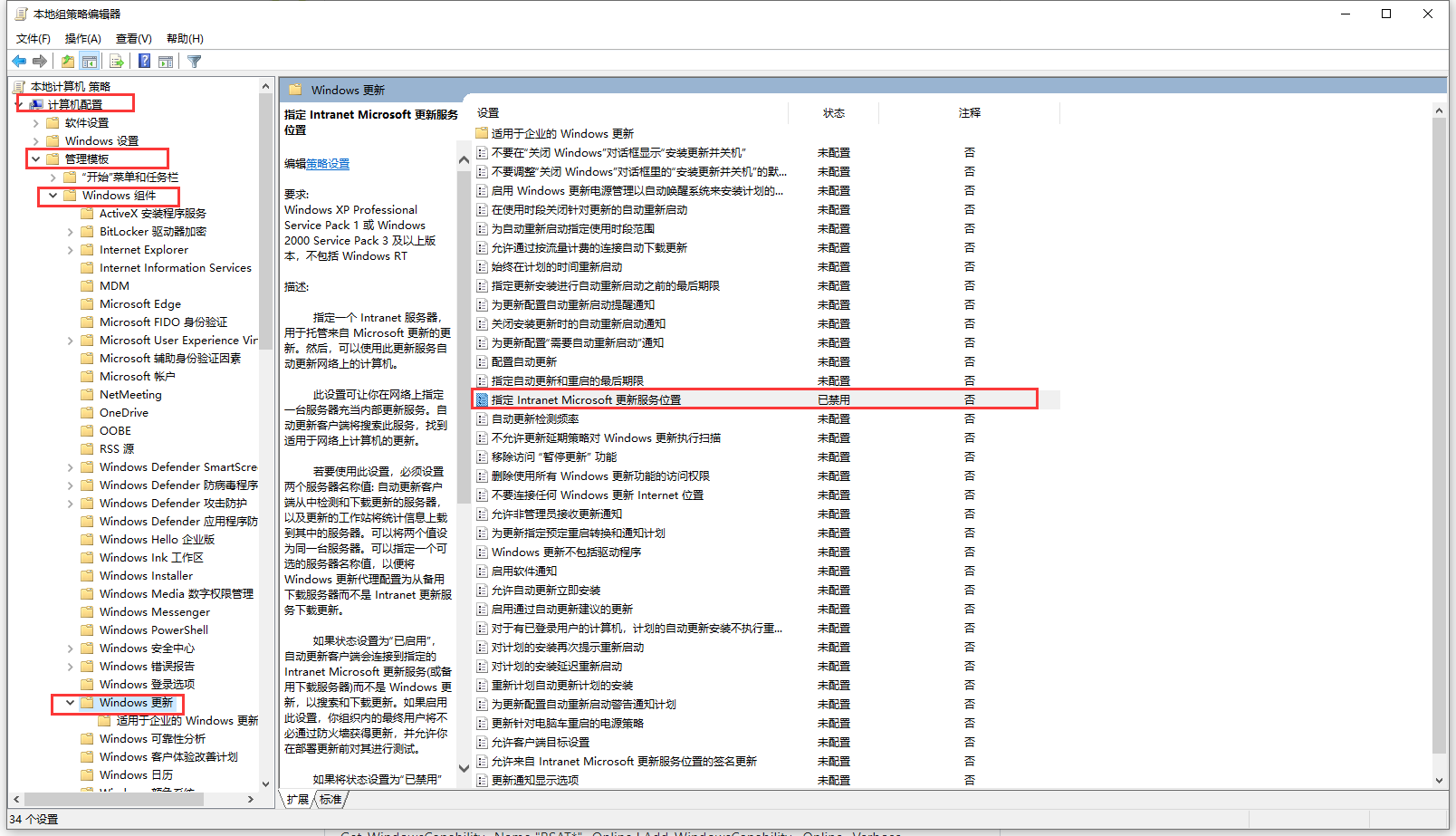Image resolution: width=1456 pixels, height=836 pixels.
Task: Switch to the 扩展 tab
Action: [x=297, y=800]
